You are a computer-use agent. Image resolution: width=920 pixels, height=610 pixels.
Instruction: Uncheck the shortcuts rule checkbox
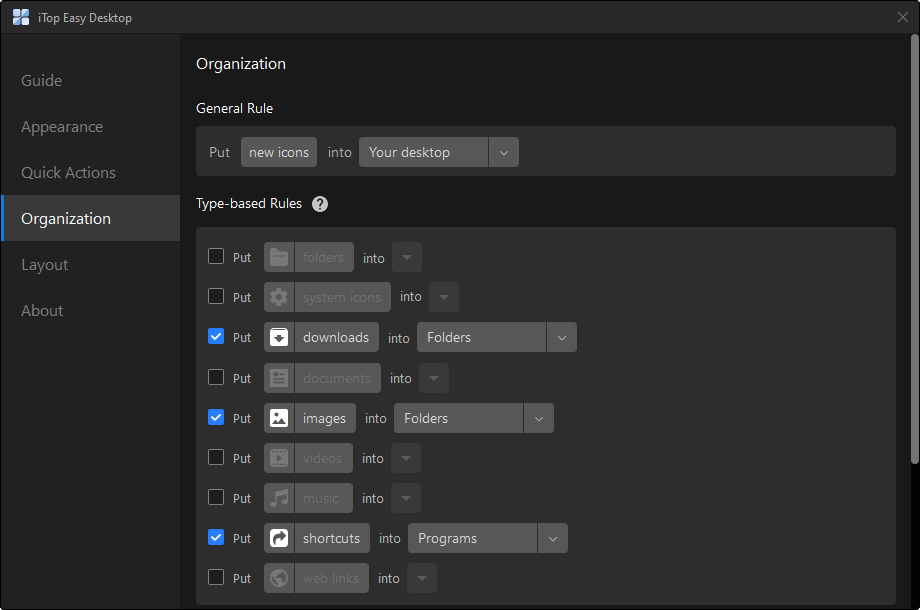(216, 537)
